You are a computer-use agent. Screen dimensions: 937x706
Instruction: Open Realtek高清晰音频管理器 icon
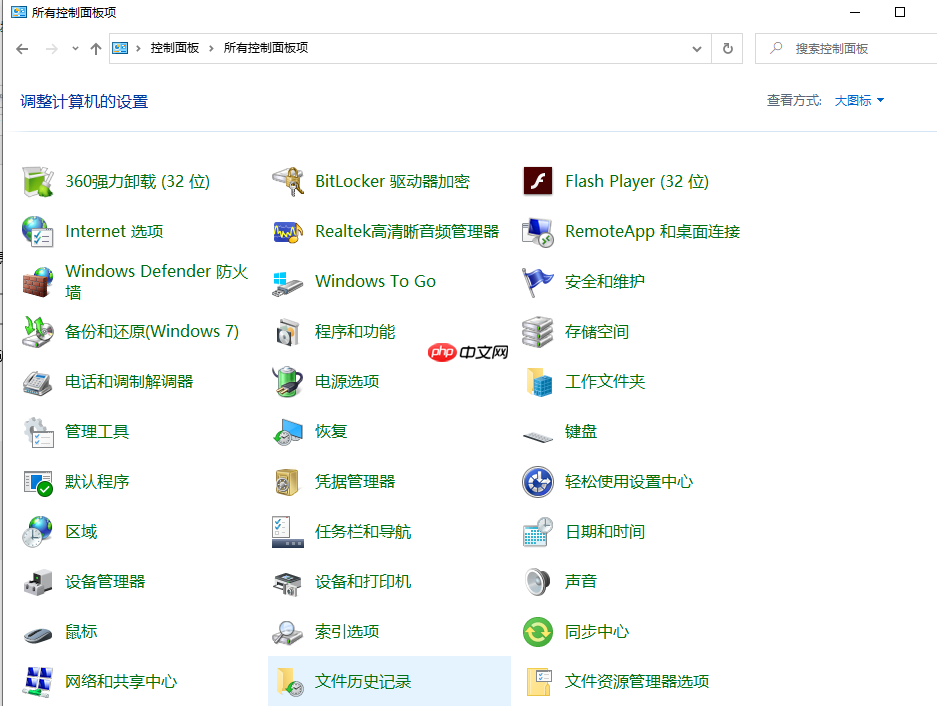click(x=288, y=232)
